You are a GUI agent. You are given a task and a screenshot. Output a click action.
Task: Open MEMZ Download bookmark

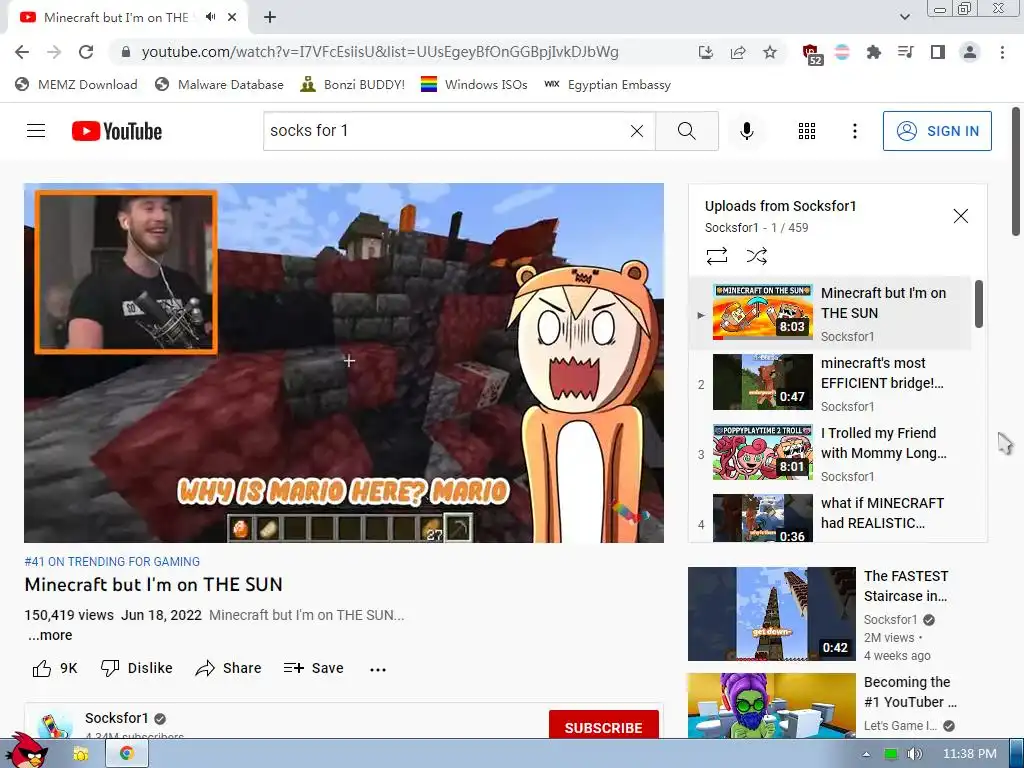(76, 84)
